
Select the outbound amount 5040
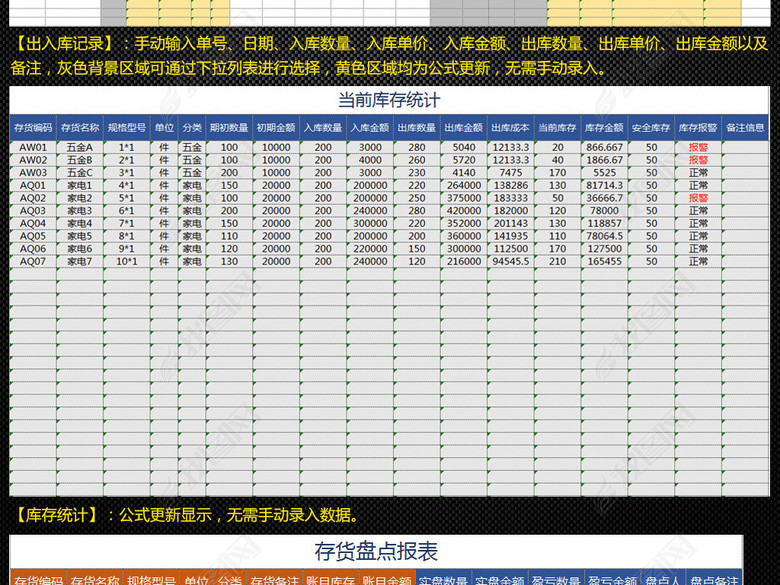click(x=464, y=147)
